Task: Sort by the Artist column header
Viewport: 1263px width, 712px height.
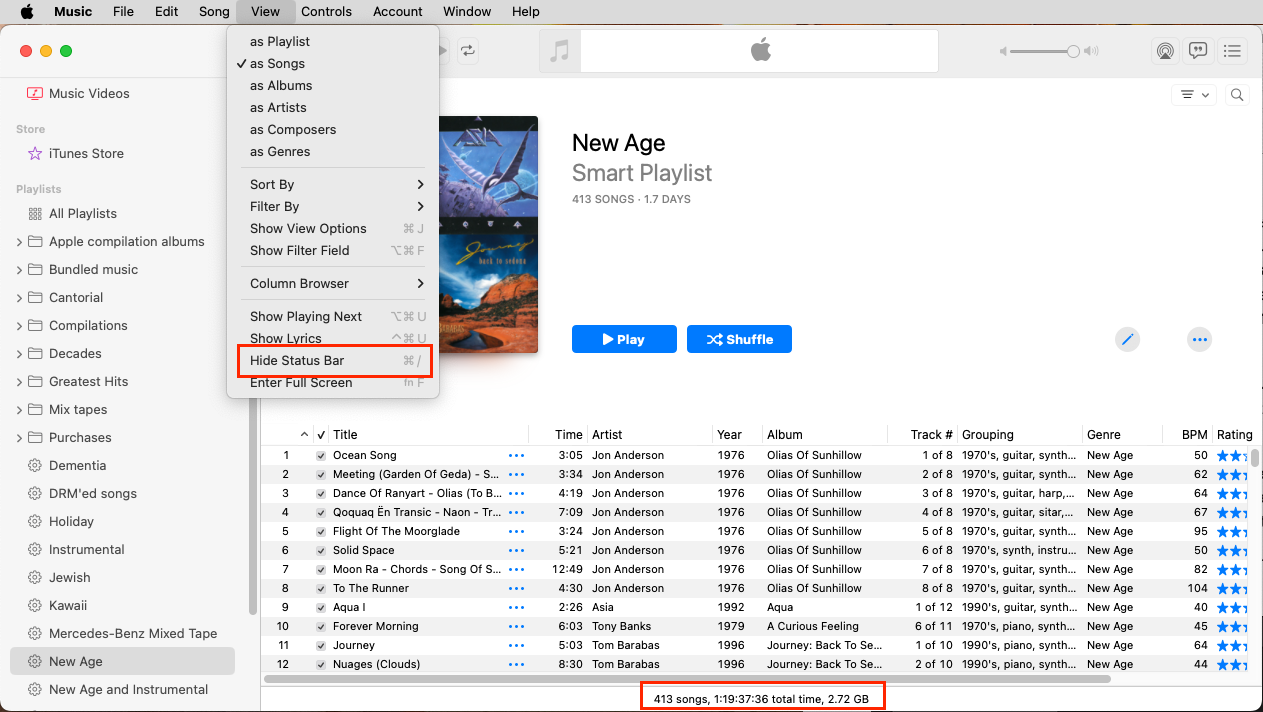Action: pyautogui.click(x=650, y=434)
